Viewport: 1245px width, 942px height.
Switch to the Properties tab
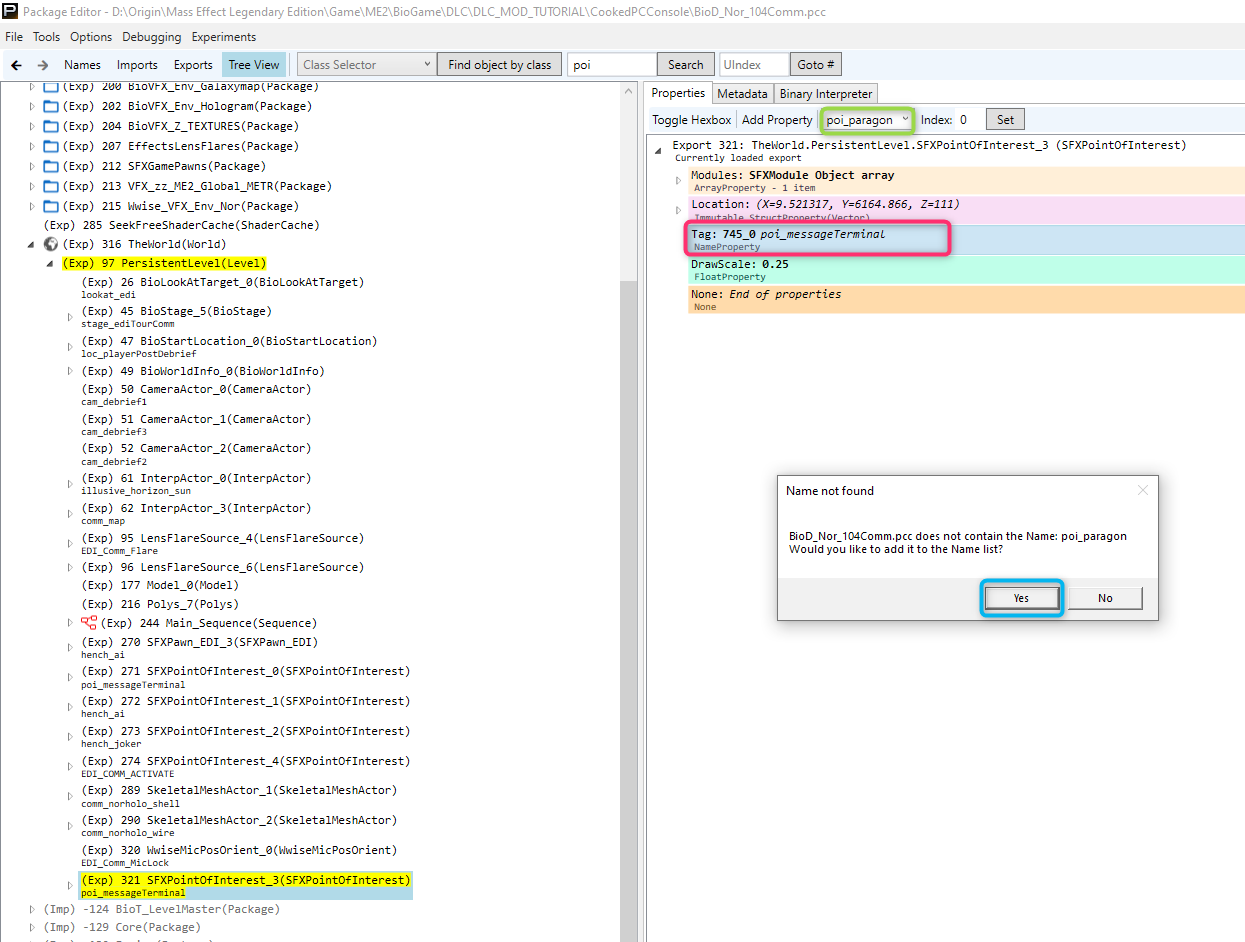click(679, 93)
